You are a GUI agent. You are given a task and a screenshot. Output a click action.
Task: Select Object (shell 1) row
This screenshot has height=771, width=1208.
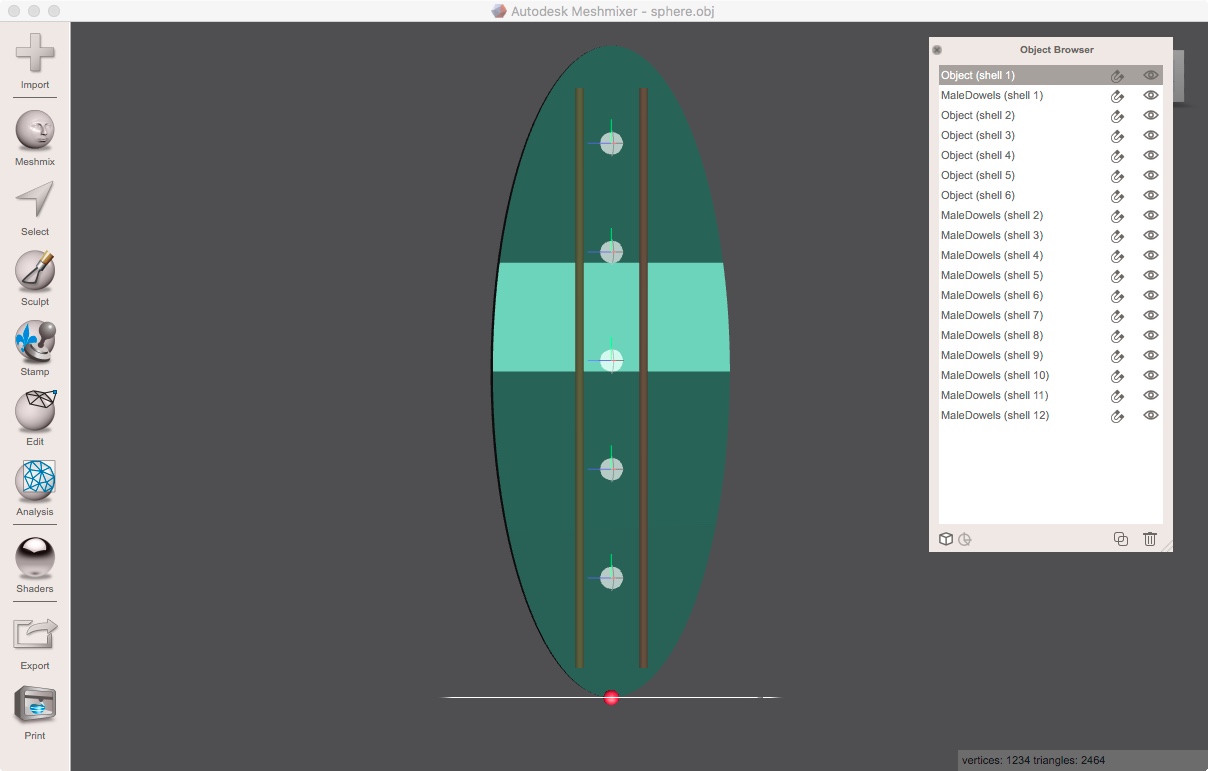[1050, 75]
